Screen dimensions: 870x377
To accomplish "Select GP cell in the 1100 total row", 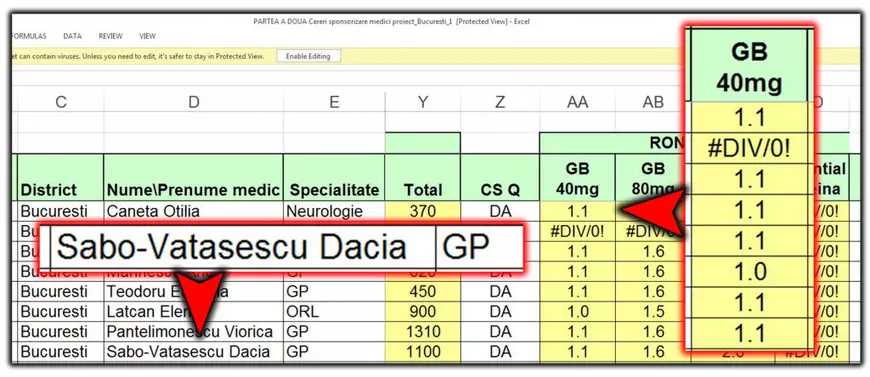I will coord(334,351).
